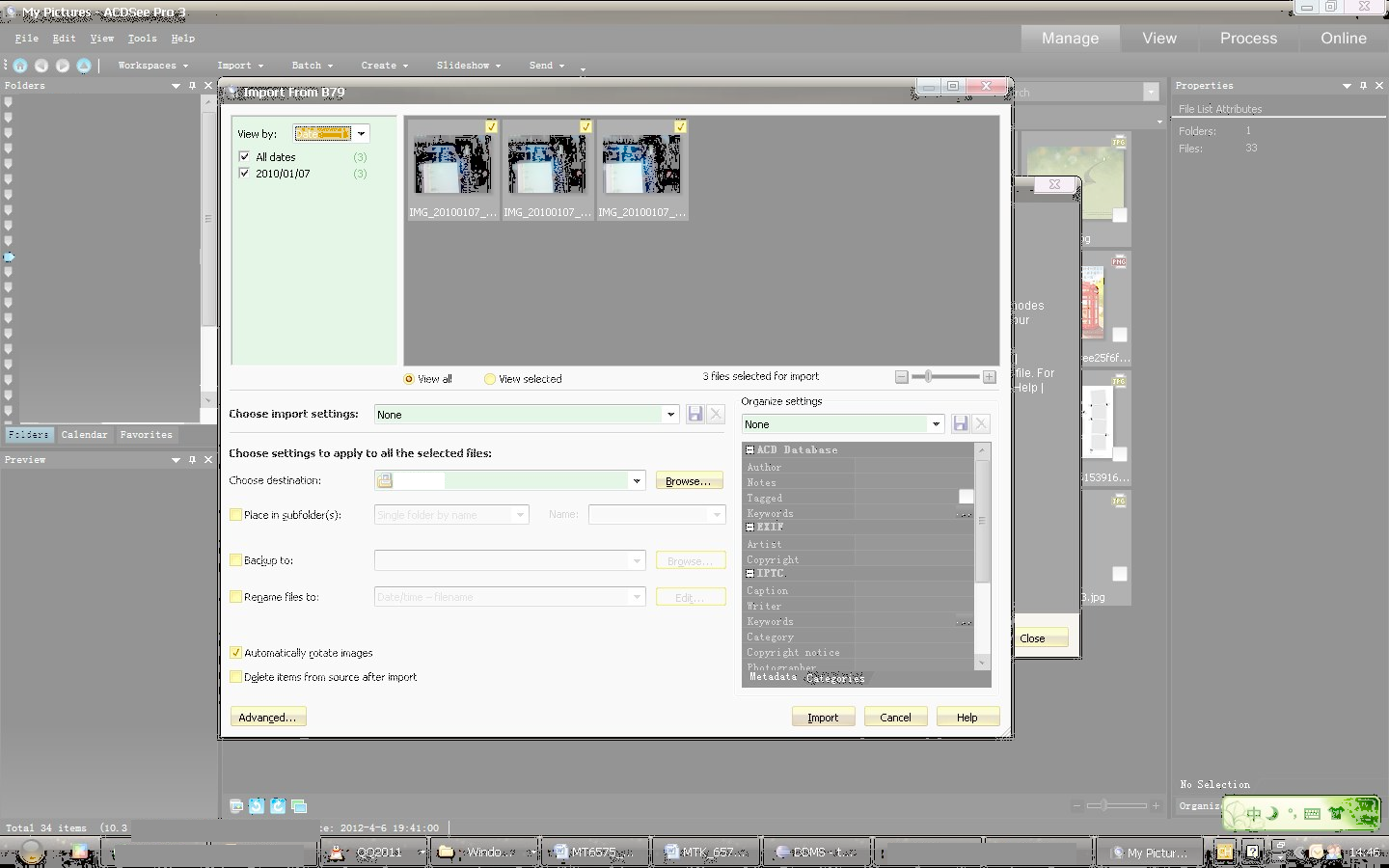Pin the Properties pane with the pushpin icon
Image resolution: width=1389 pixels, height=868 pixels.
pyautogui.click(x=1363, y=85)
